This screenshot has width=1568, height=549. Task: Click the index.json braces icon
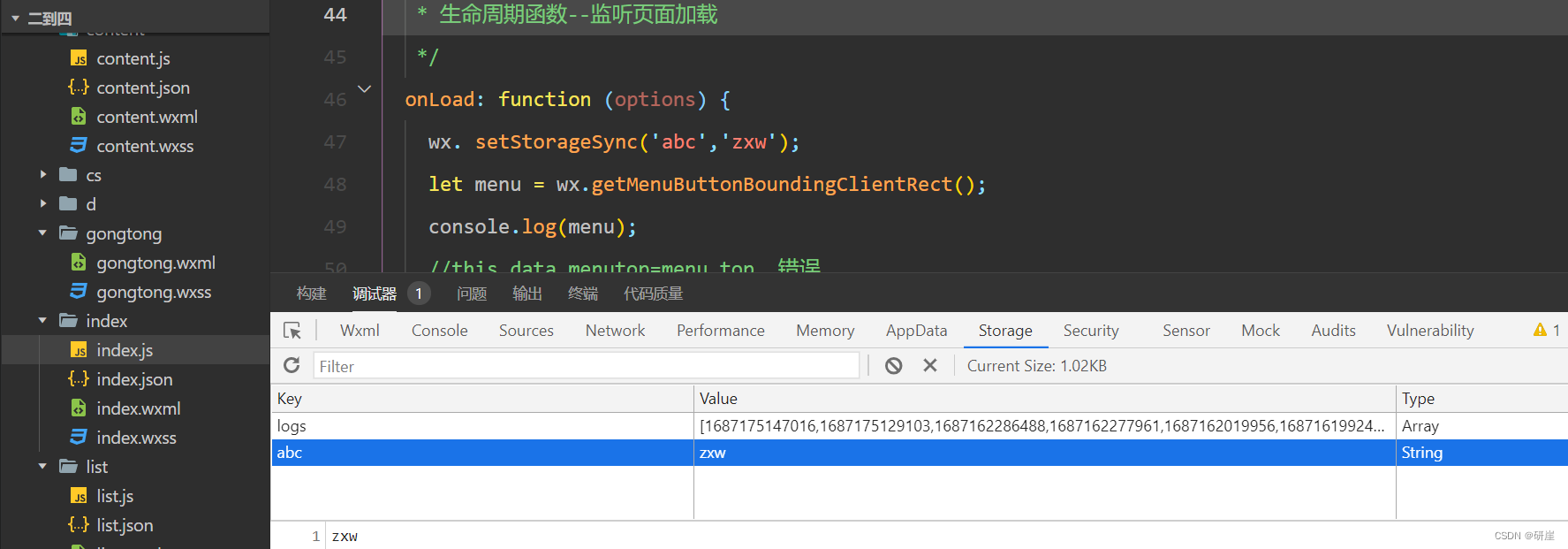[x=79, y=379]
